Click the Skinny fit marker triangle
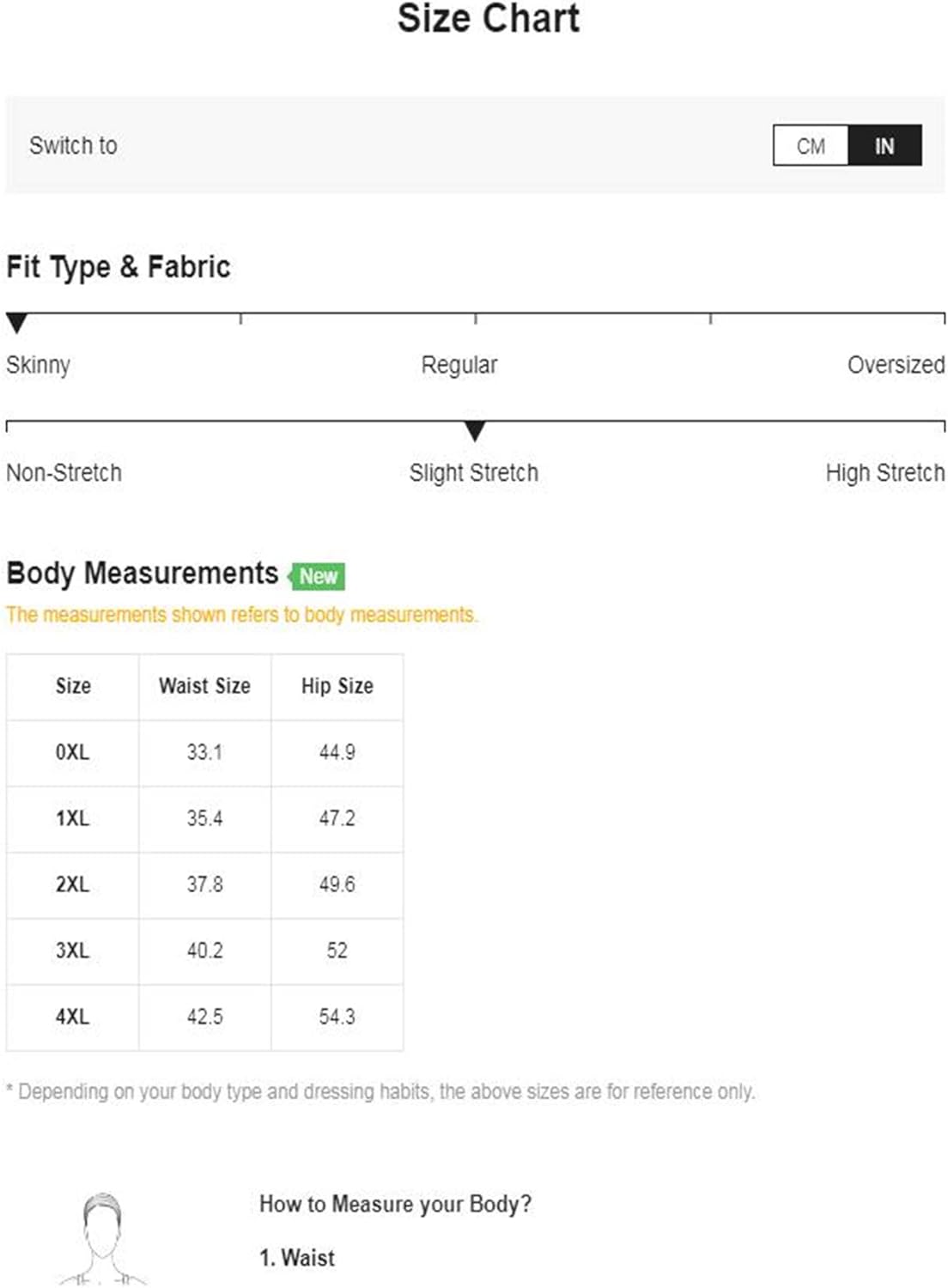Viewport: 948px width, 1288px height. click(16, 324)
